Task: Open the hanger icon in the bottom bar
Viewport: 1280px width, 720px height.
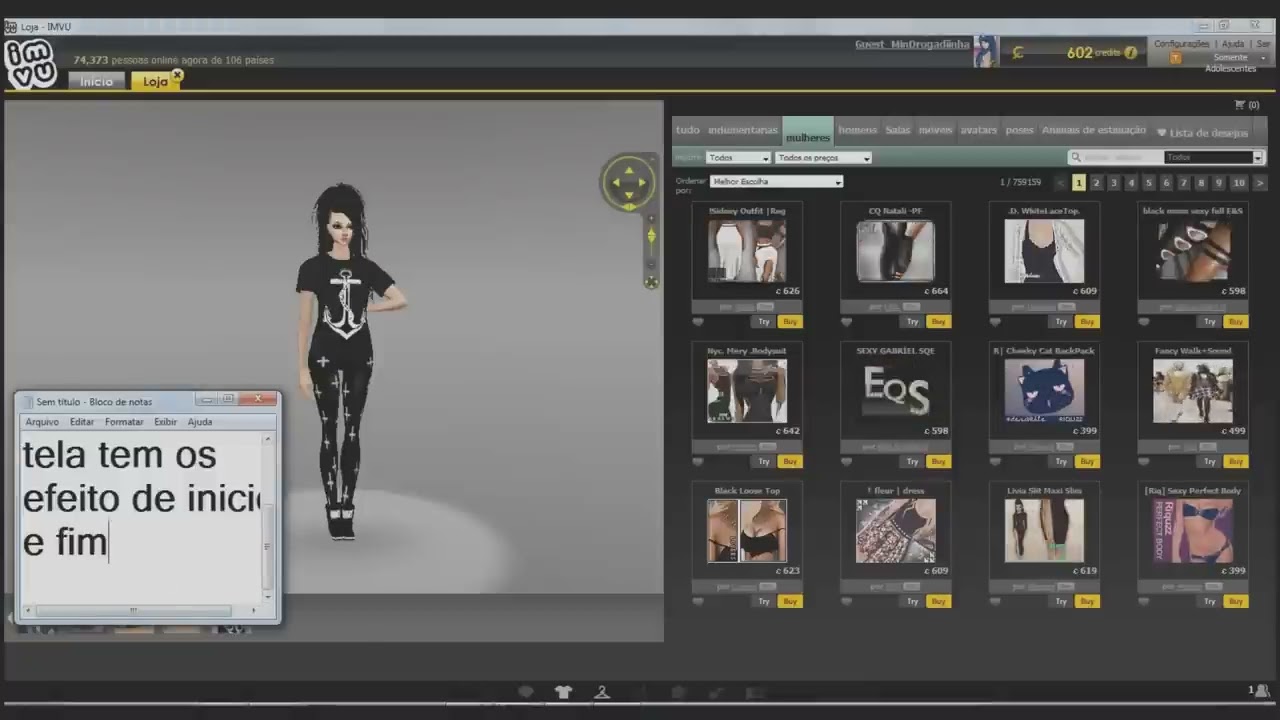Action: click(602, 692)
